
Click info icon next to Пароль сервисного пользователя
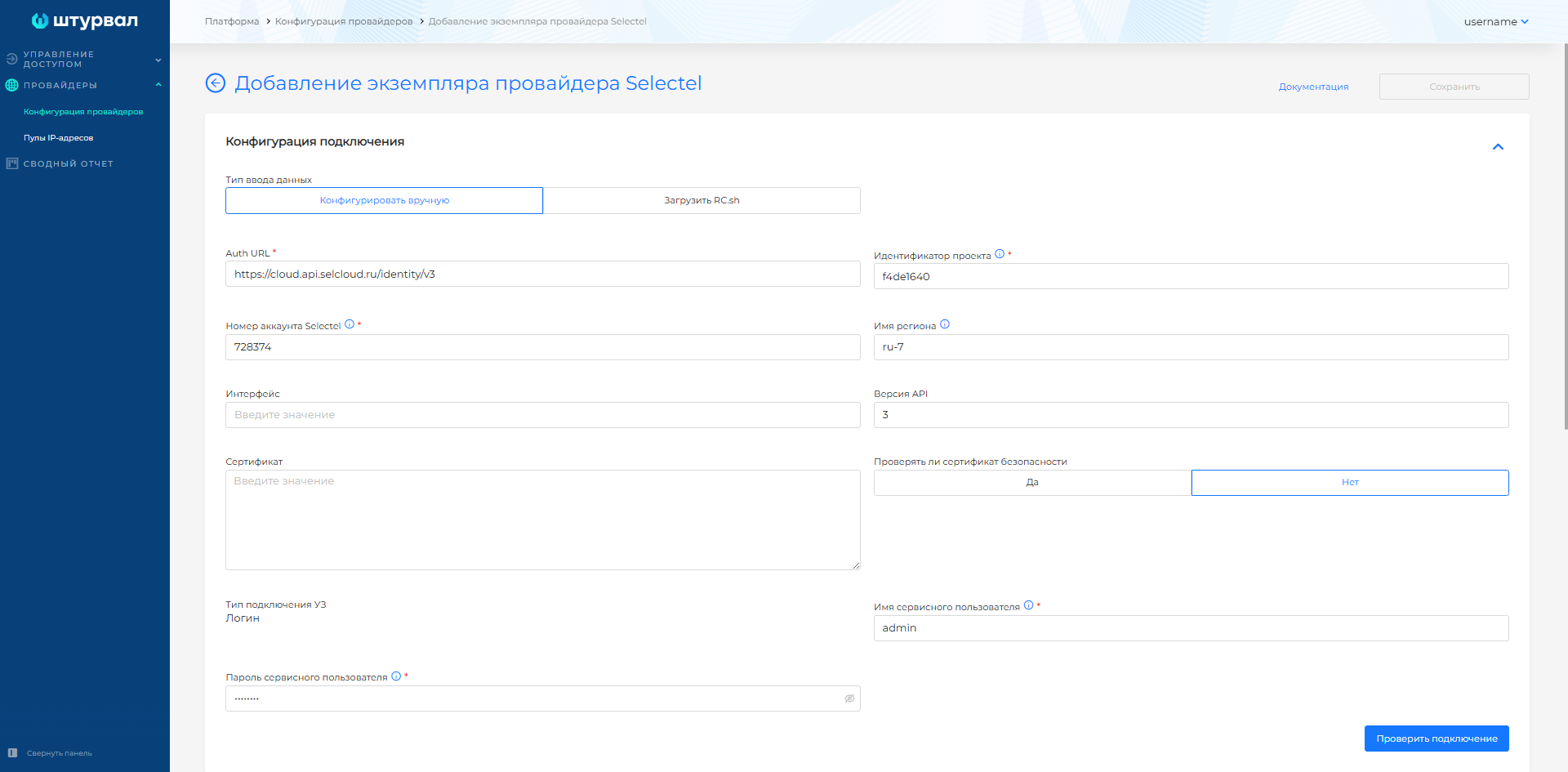(396, 676)
